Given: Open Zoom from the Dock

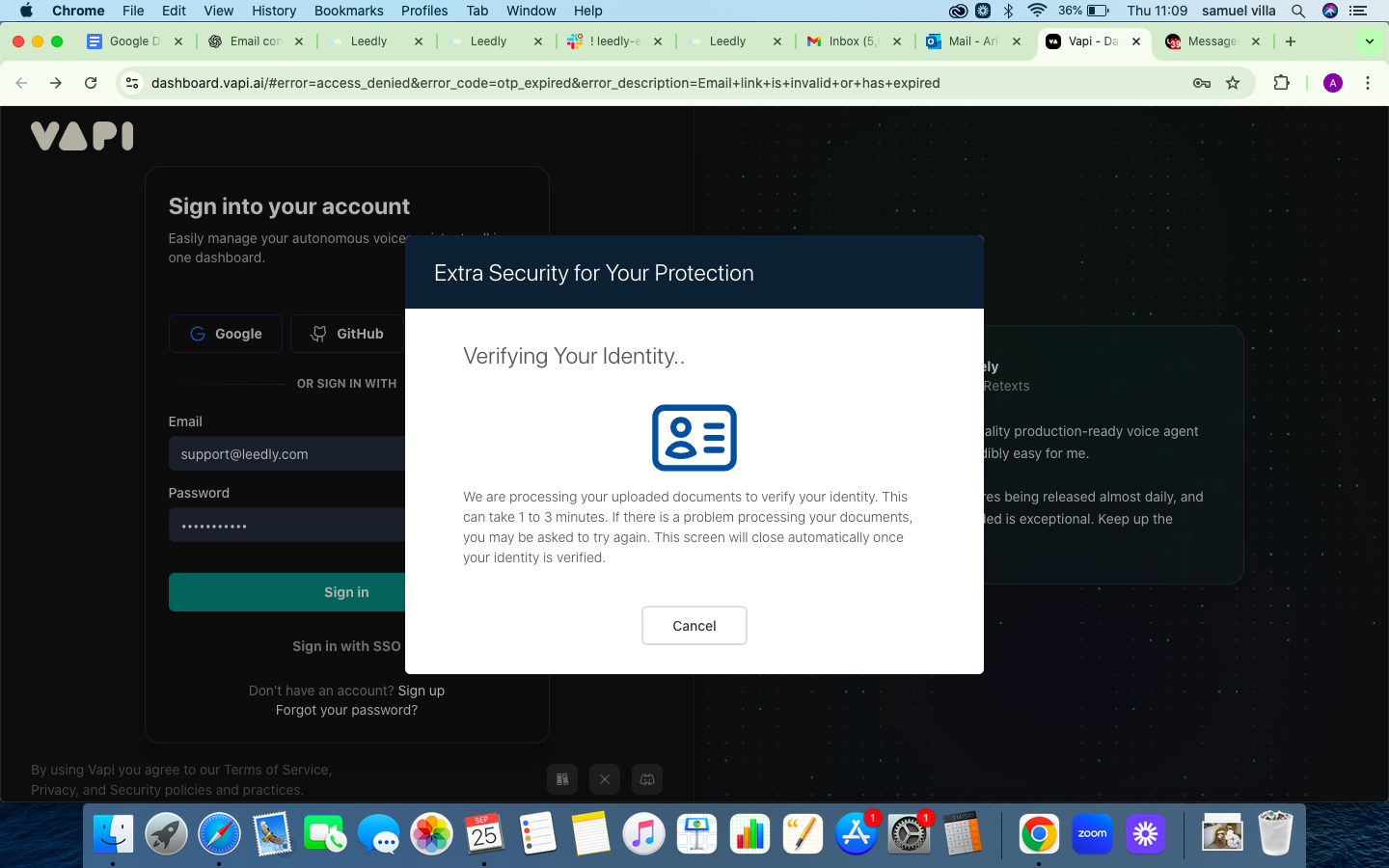Looking at the screenshot, I should (1092, 833).
